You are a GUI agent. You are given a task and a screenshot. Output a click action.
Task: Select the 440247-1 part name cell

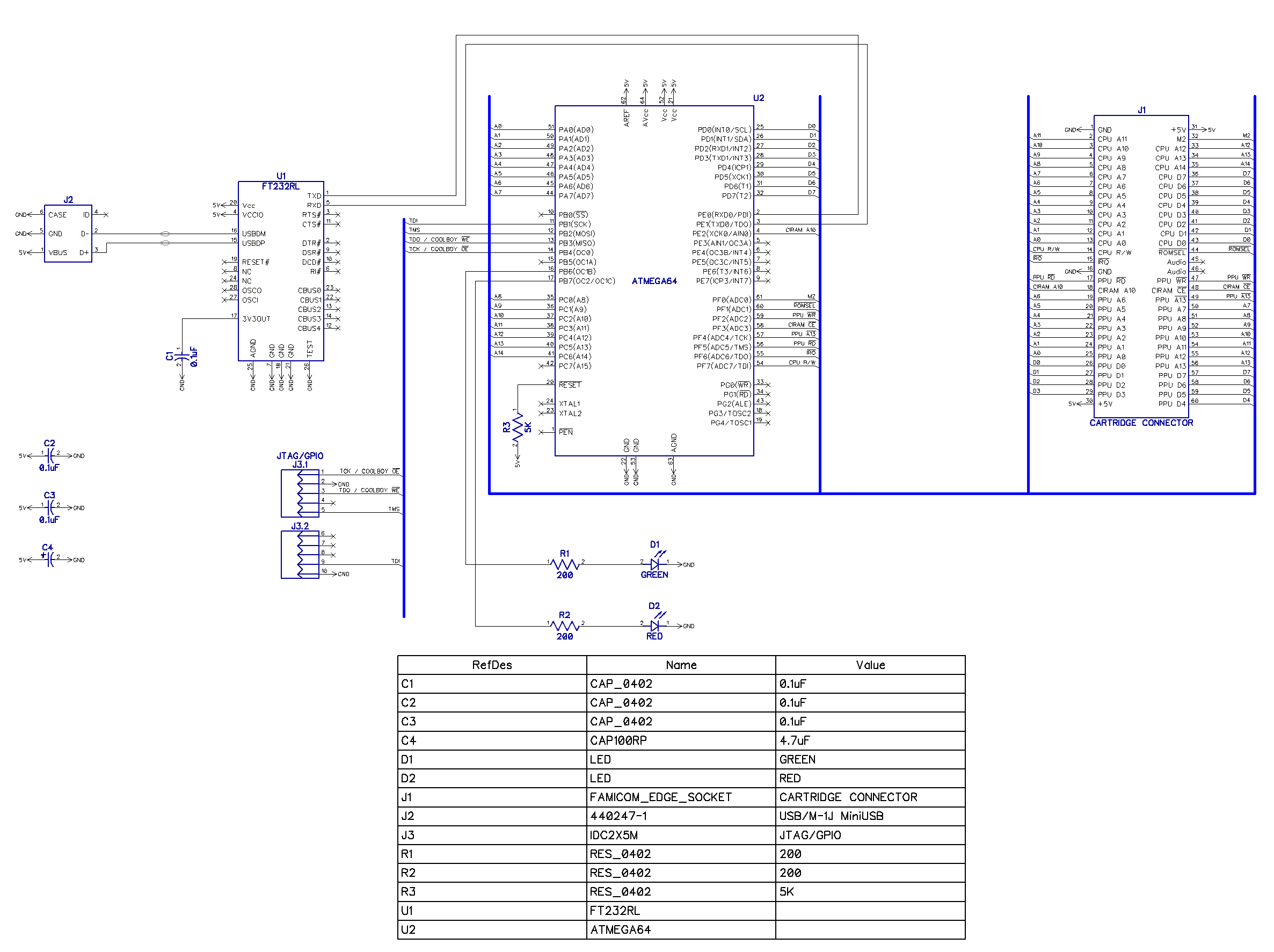(681, 816)
